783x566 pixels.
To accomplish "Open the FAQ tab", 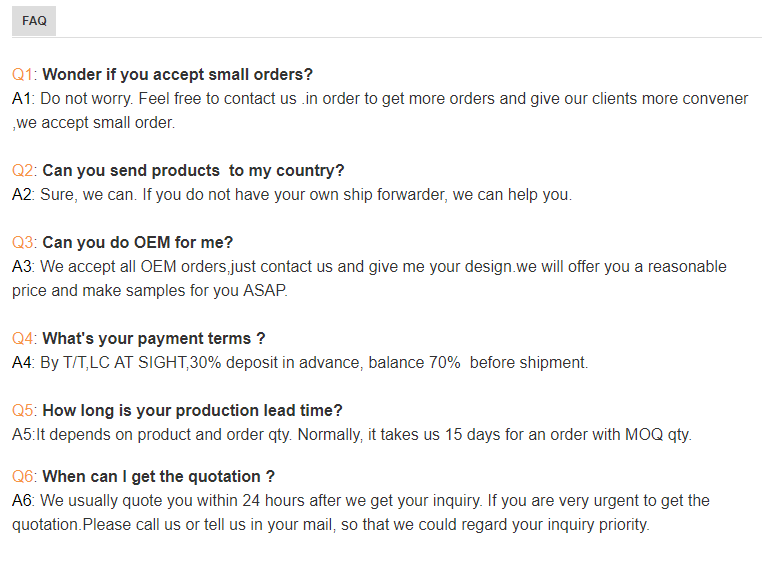I will [x=34, y=21].
